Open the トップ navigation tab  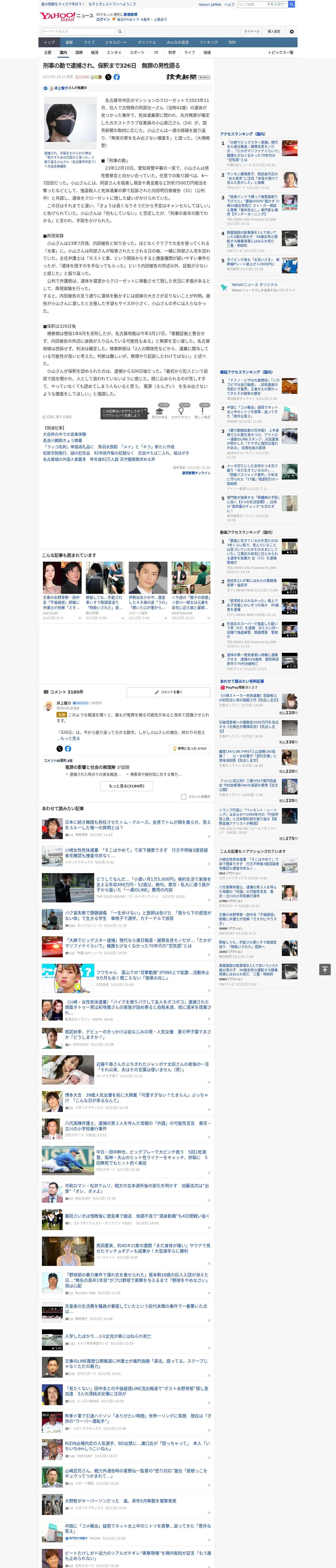pos(49,43)
